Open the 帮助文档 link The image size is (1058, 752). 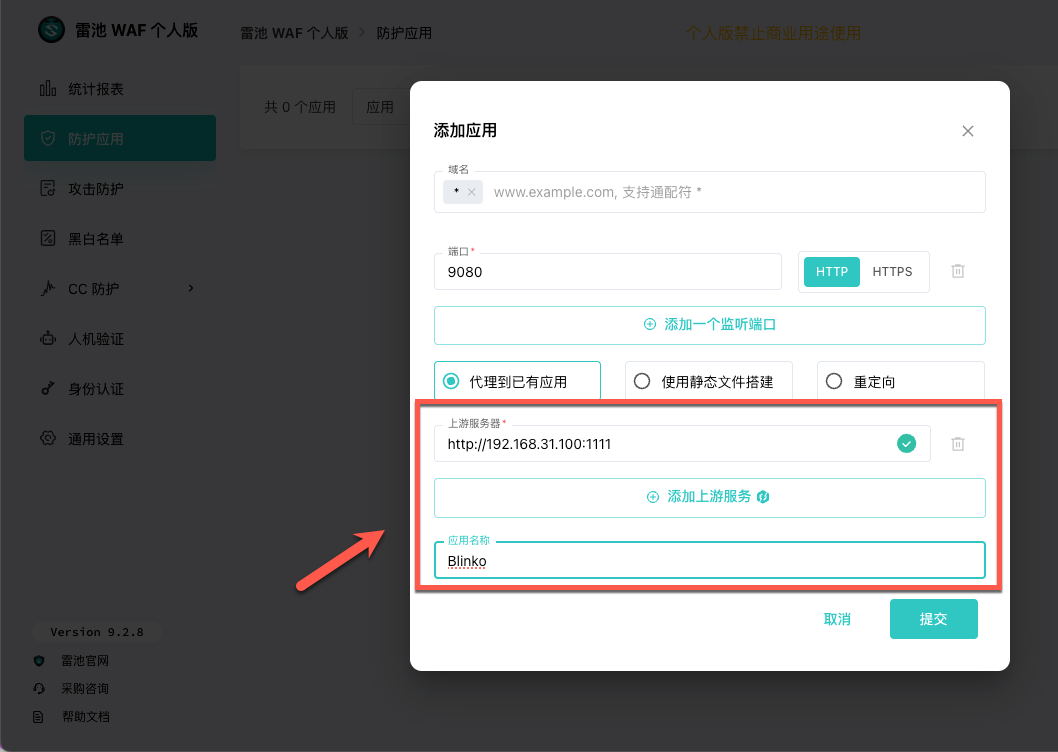85,717
